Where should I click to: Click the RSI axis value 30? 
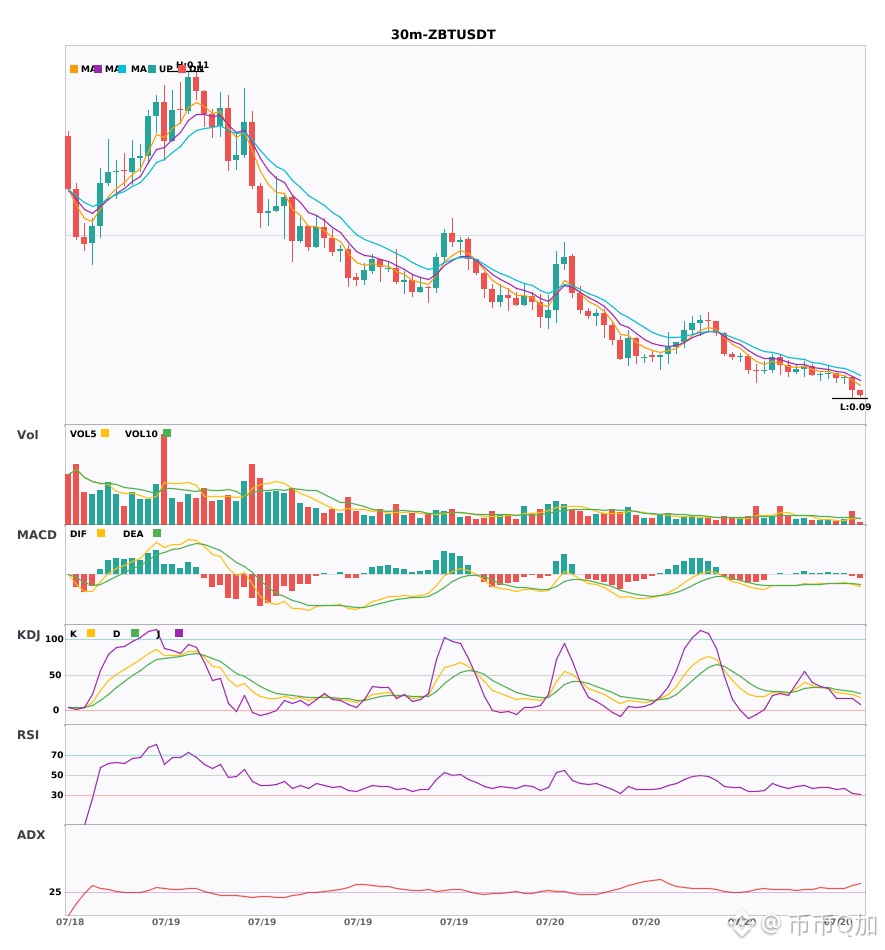(57, 795)
